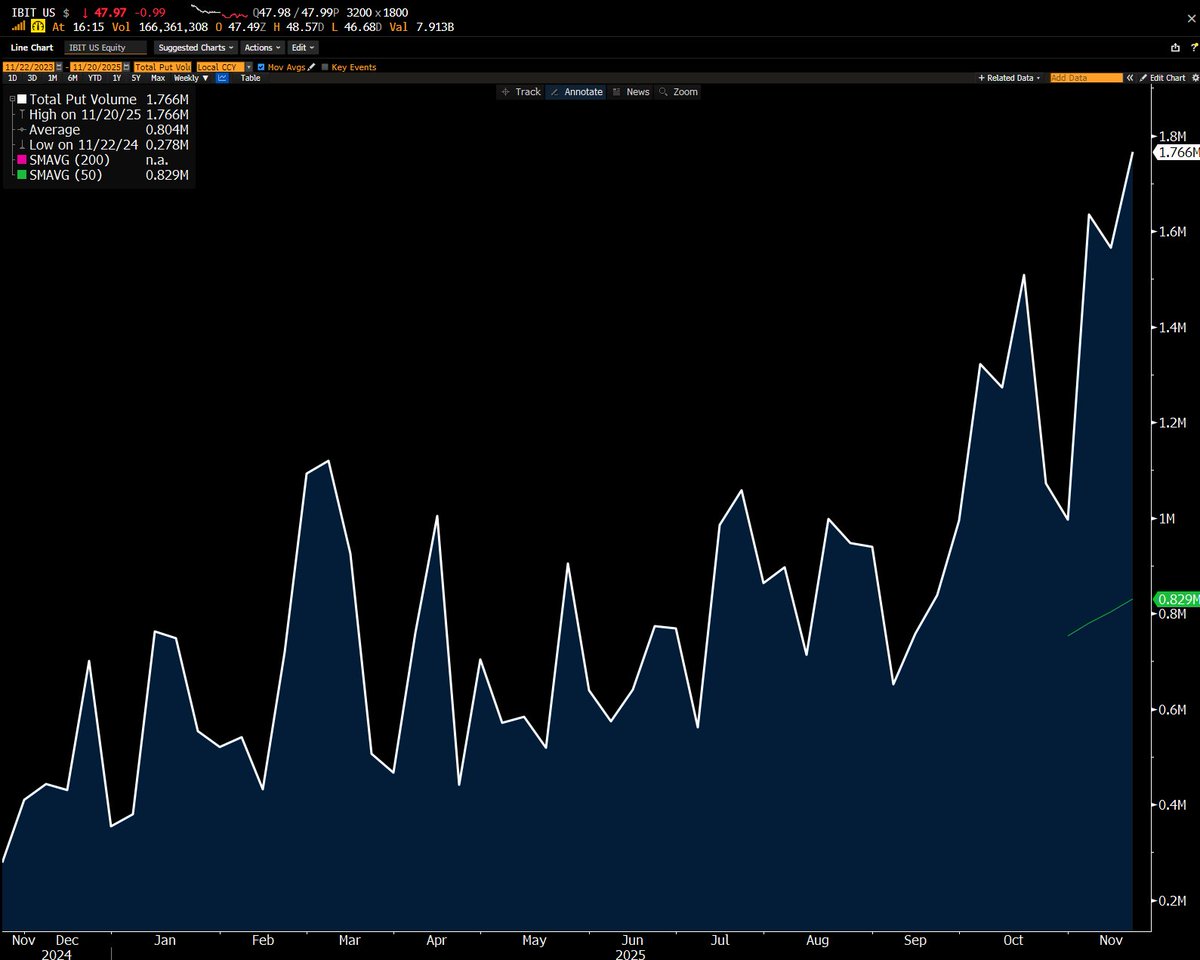
Task: Click the Add Data button
Action: tap(1085, 77)
